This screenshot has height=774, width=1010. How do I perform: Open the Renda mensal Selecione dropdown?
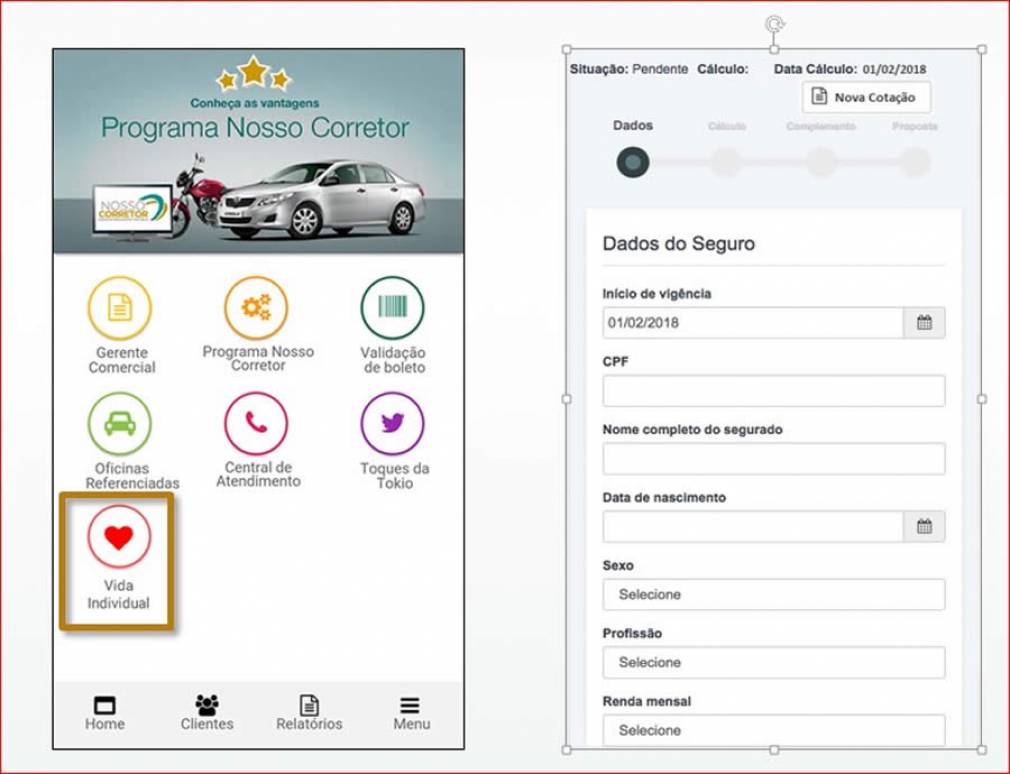tap(773, 730)
